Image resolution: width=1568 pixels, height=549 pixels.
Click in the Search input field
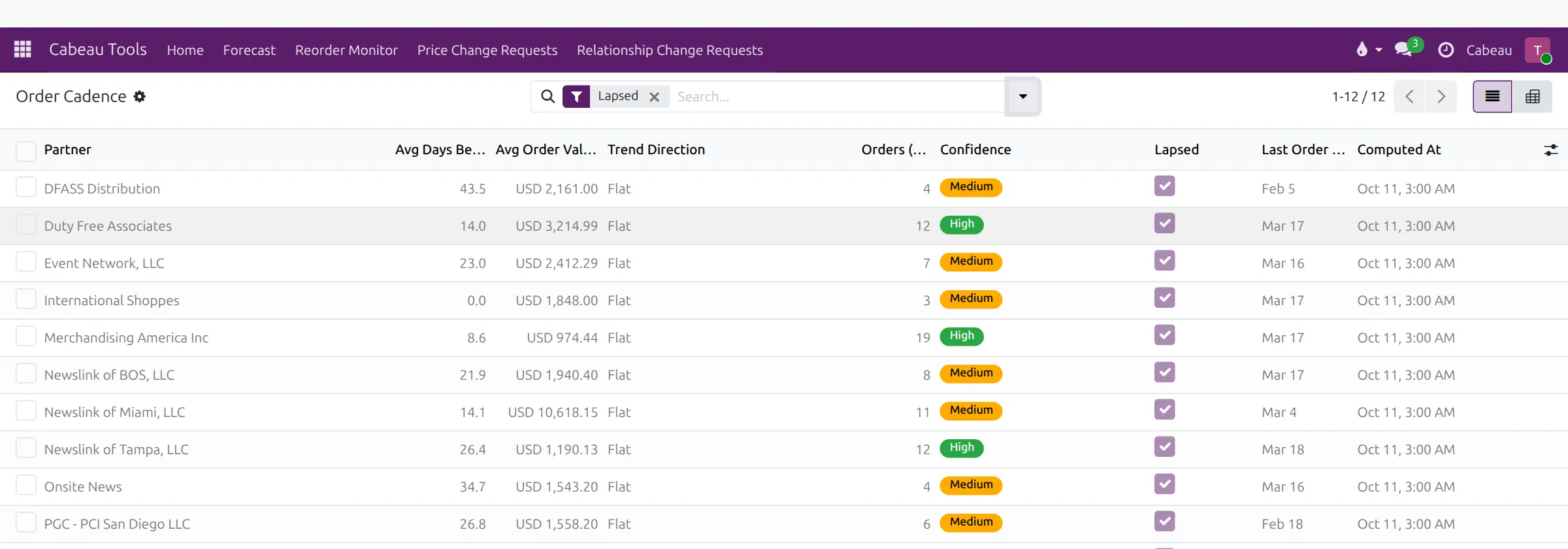point(836,97)
